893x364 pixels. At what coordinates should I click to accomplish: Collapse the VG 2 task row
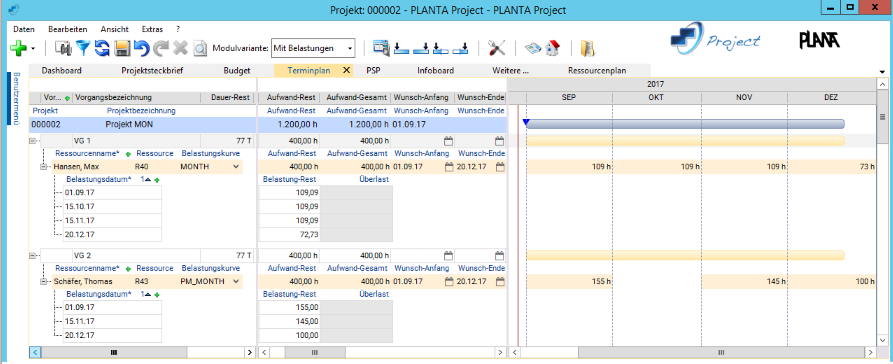(32, 255)
